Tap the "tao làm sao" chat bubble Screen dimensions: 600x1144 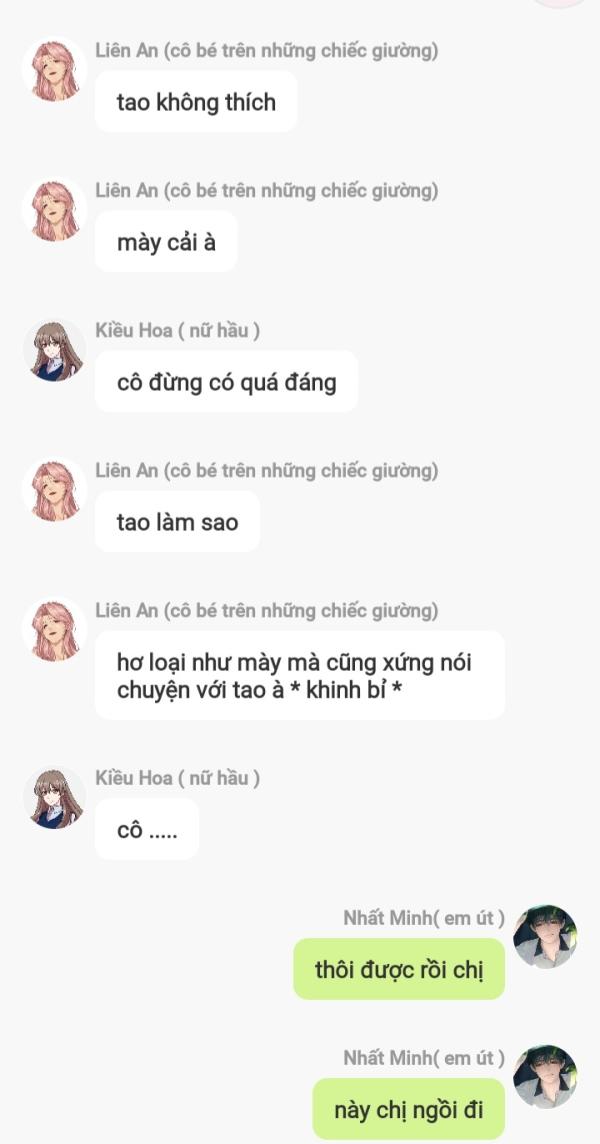[x=177, y=522]
